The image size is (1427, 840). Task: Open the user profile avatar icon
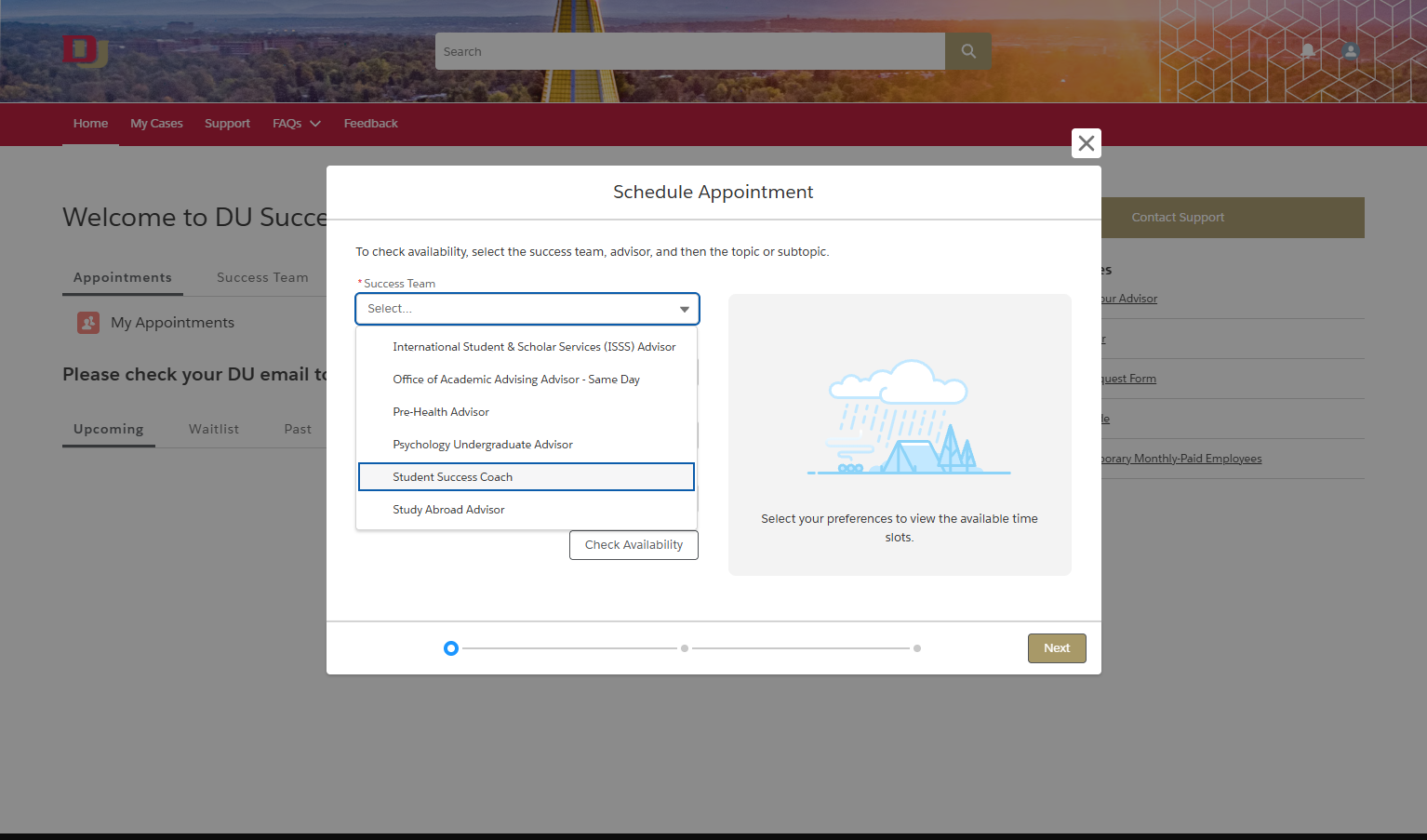point(1351,51)
